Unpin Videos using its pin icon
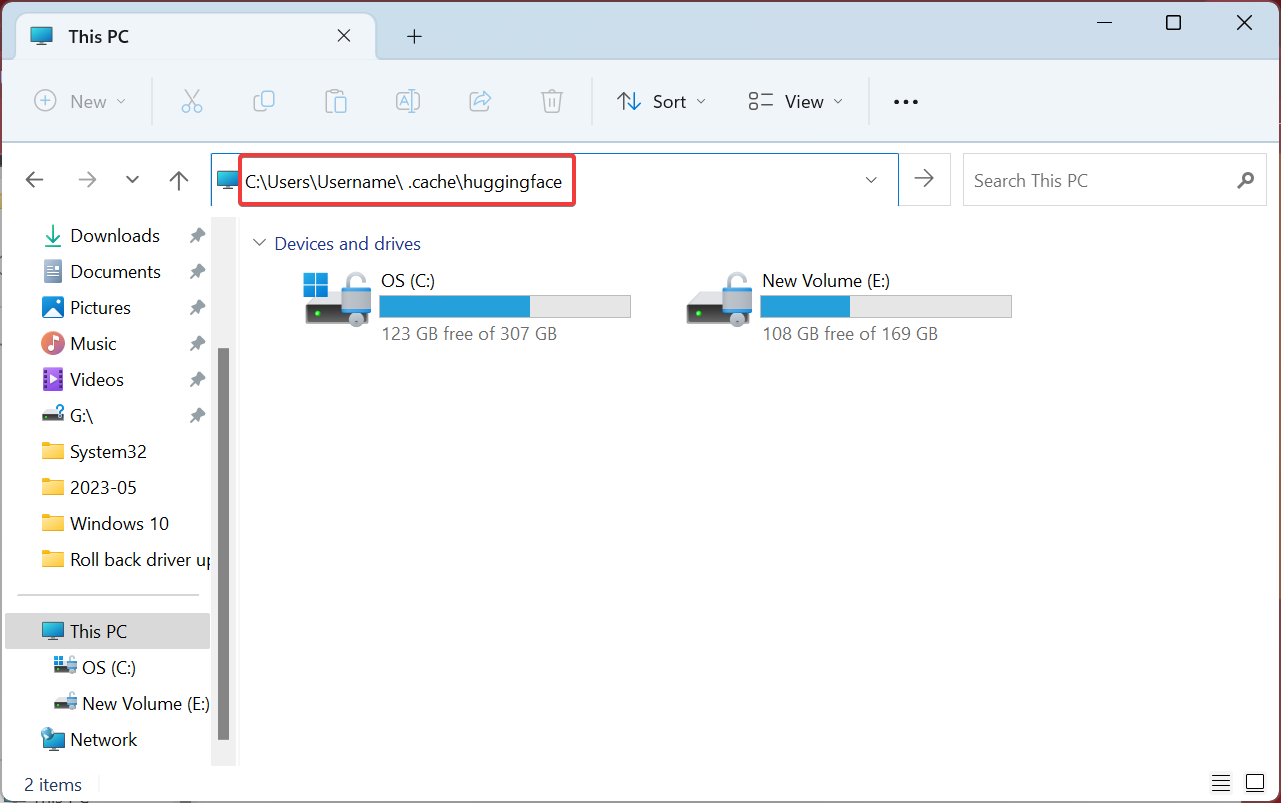The width and height of the screenshot is (1281, 803). 197,380
